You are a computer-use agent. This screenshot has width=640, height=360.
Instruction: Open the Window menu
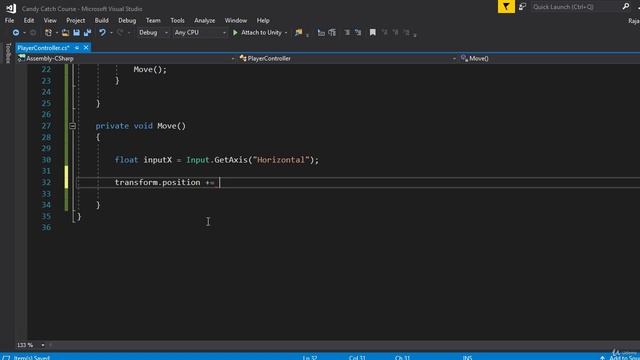pyautogui.click(x=236, y=20)
